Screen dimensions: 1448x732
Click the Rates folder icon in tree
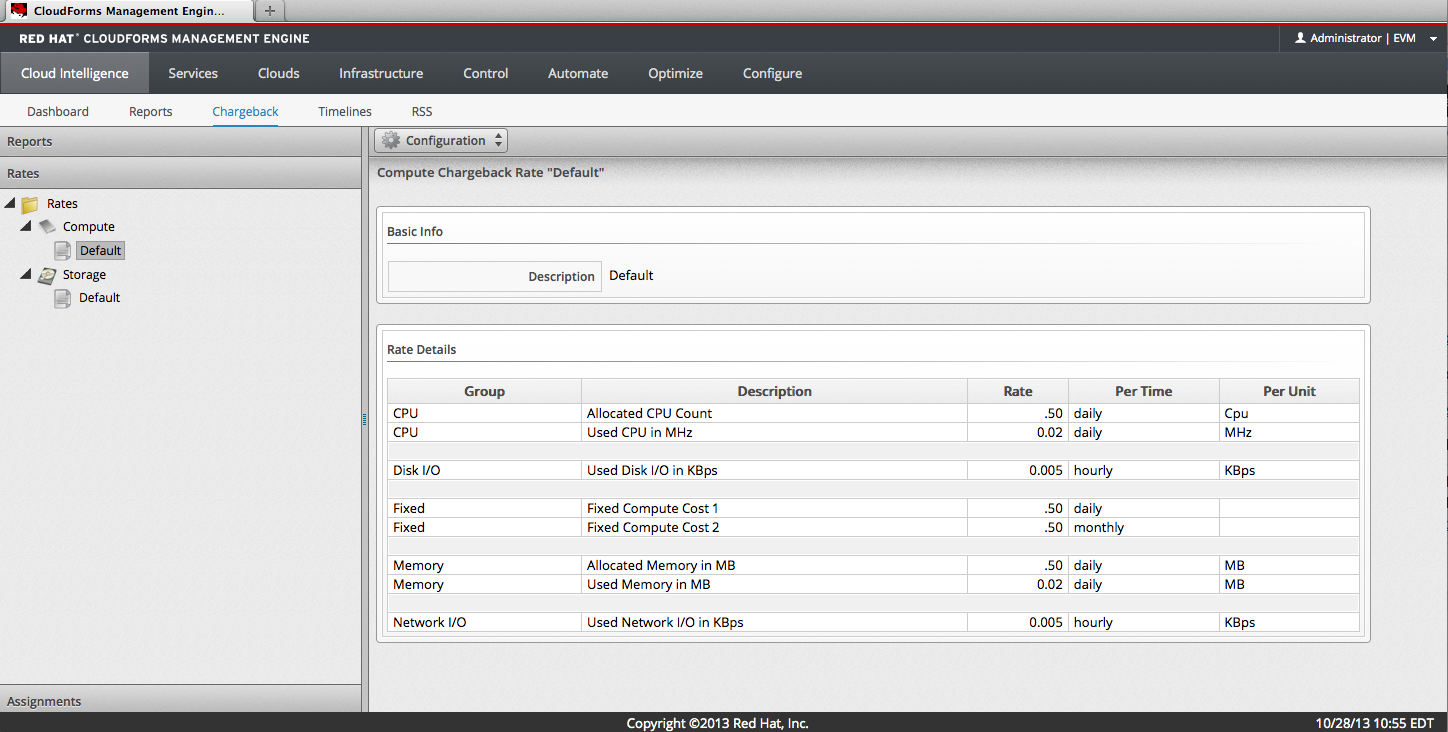(30, 204)
